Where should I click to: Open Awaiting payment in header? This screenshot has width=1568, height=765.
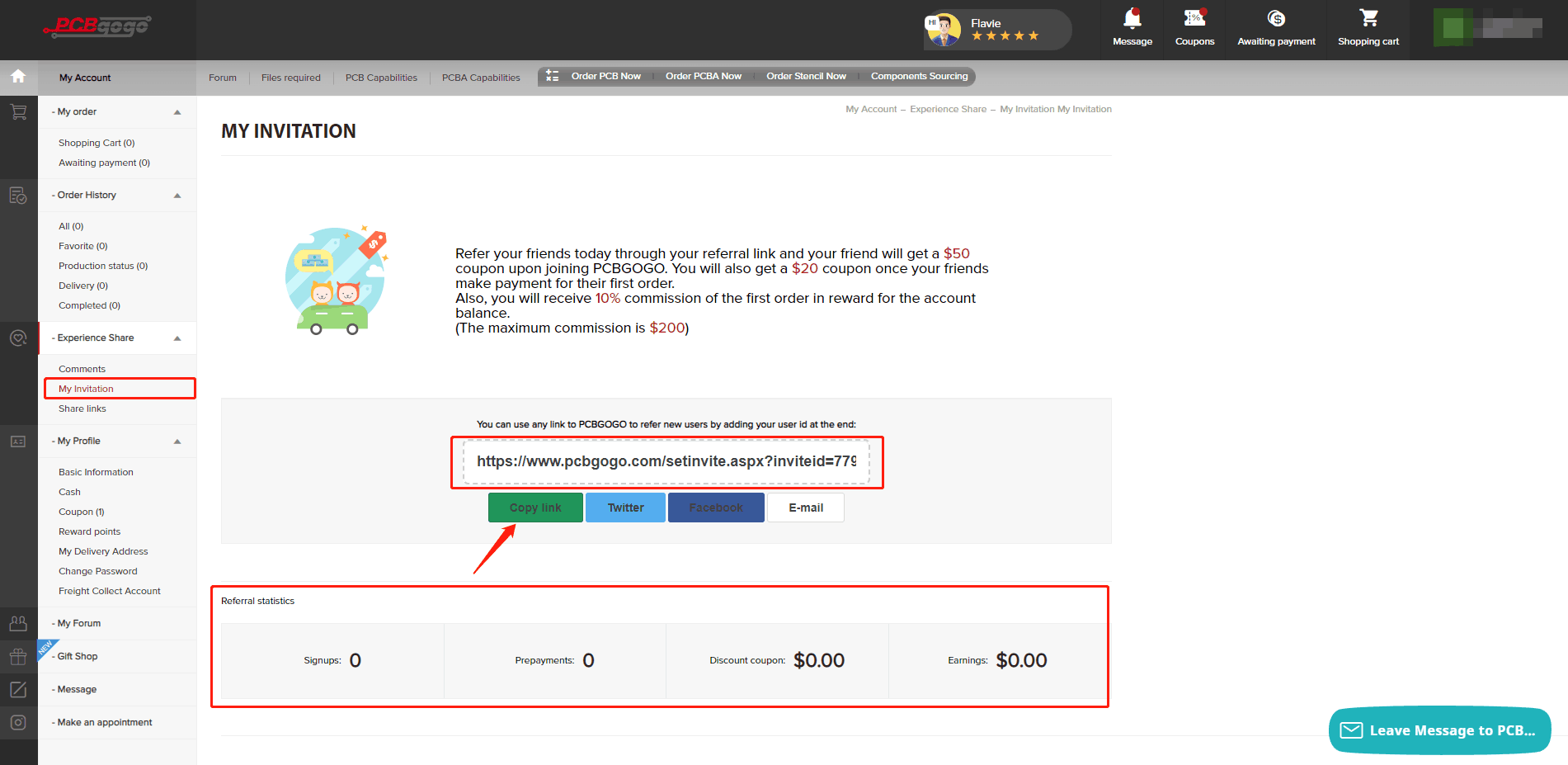pyautogui.click(x=1276, y=27)
